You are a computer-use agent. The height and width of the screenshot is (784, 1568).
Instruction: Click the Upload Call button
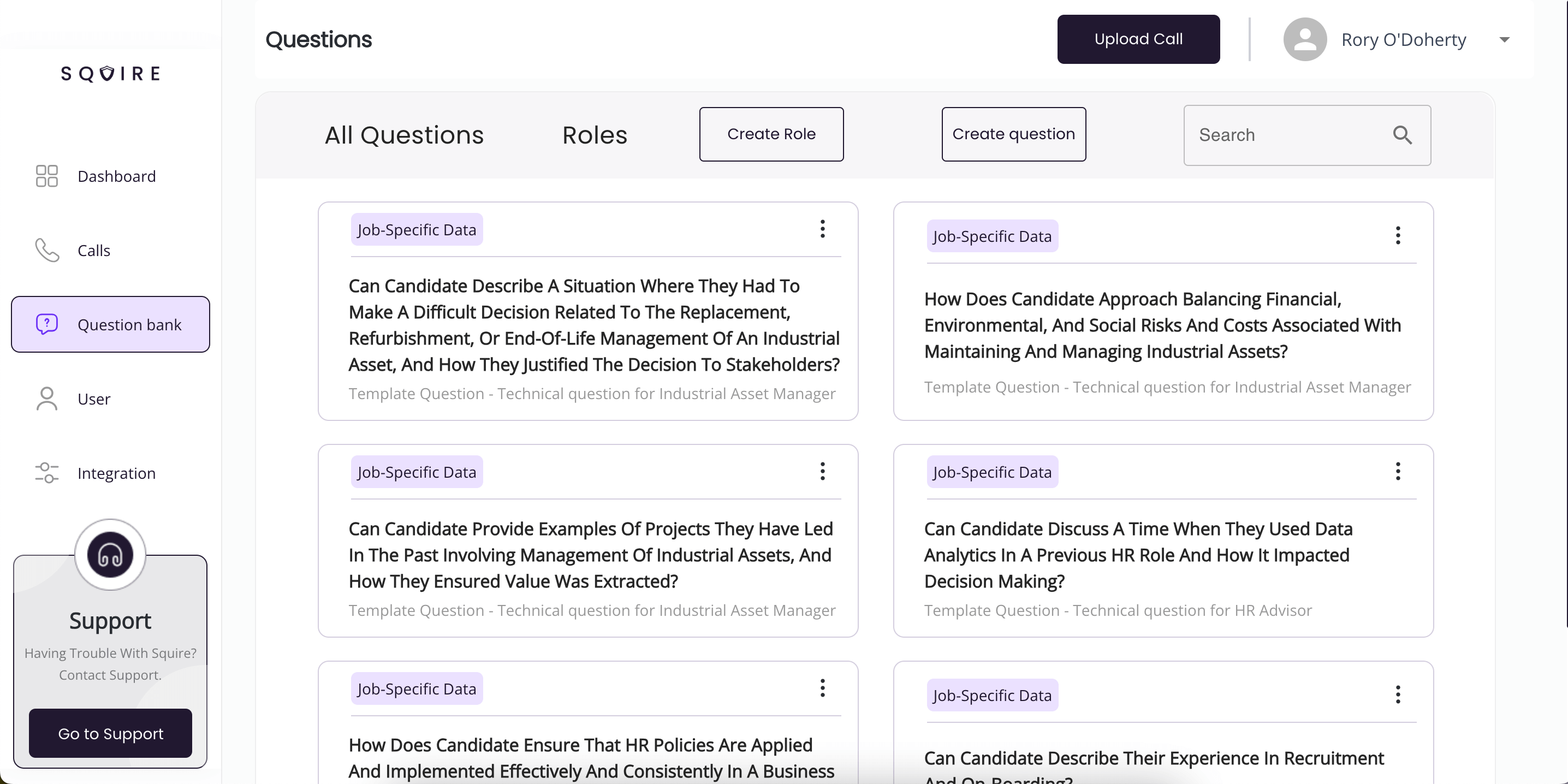point(1138,39)
